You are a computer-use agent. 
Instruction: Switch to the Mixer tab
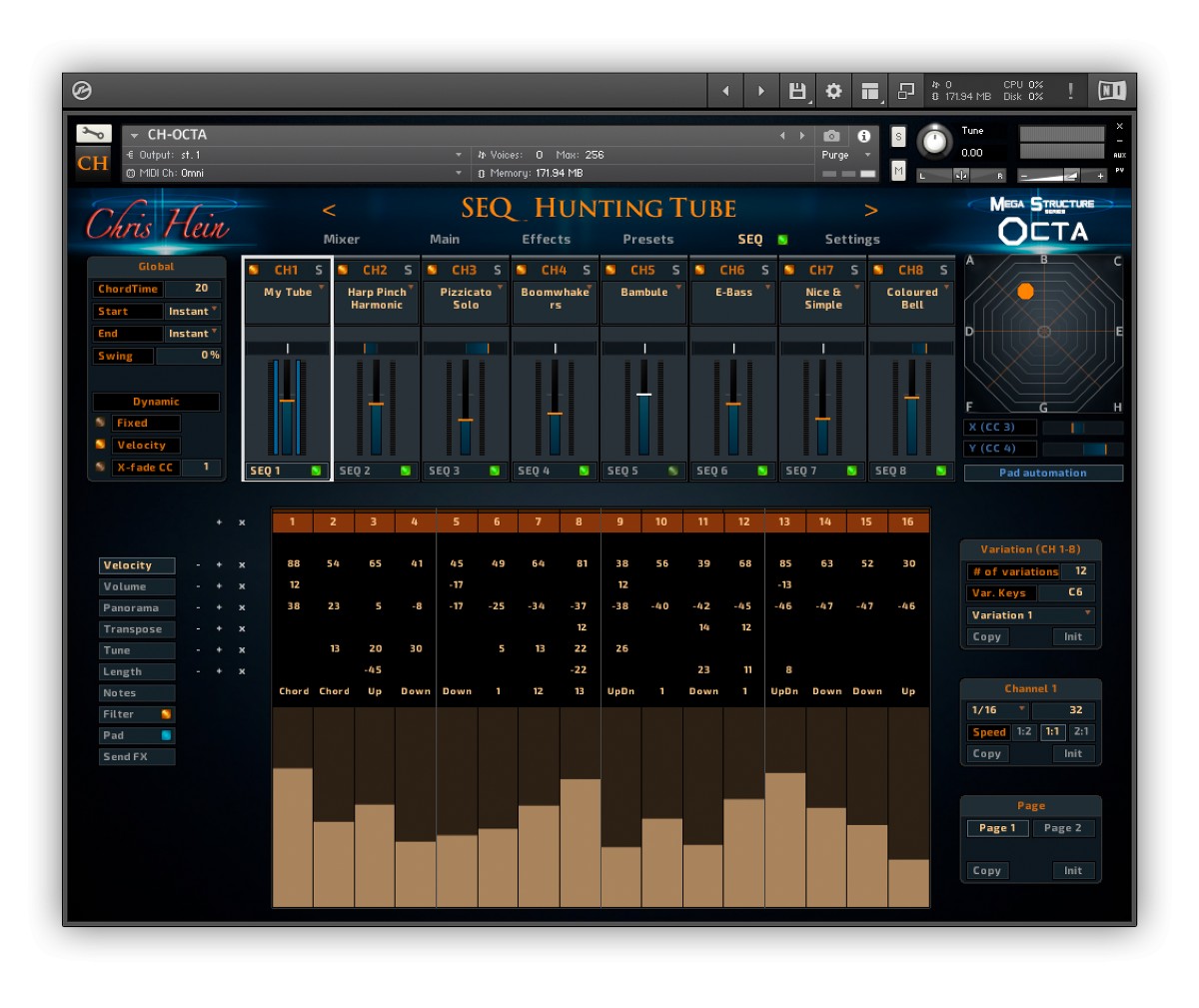coord(342,239)
